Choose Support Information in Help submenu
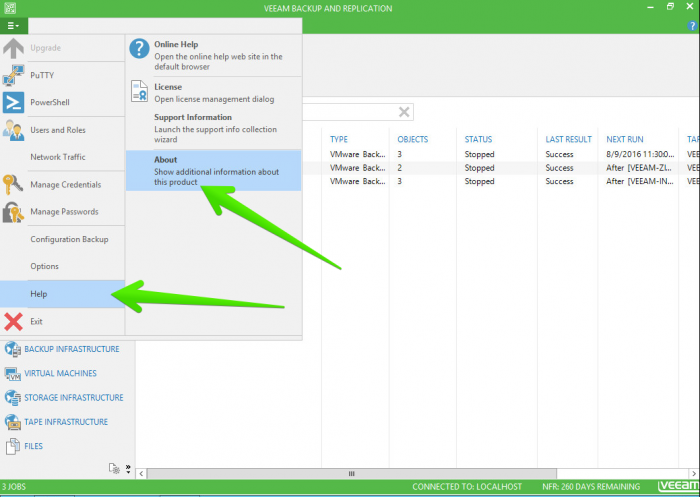 213,128
